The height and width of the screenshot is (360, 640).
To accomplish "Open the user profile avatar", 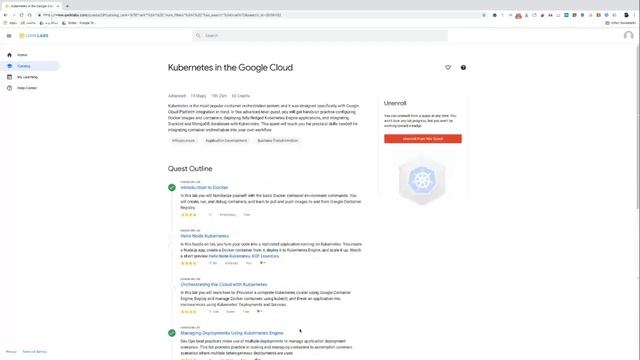I will click(629, 36).
